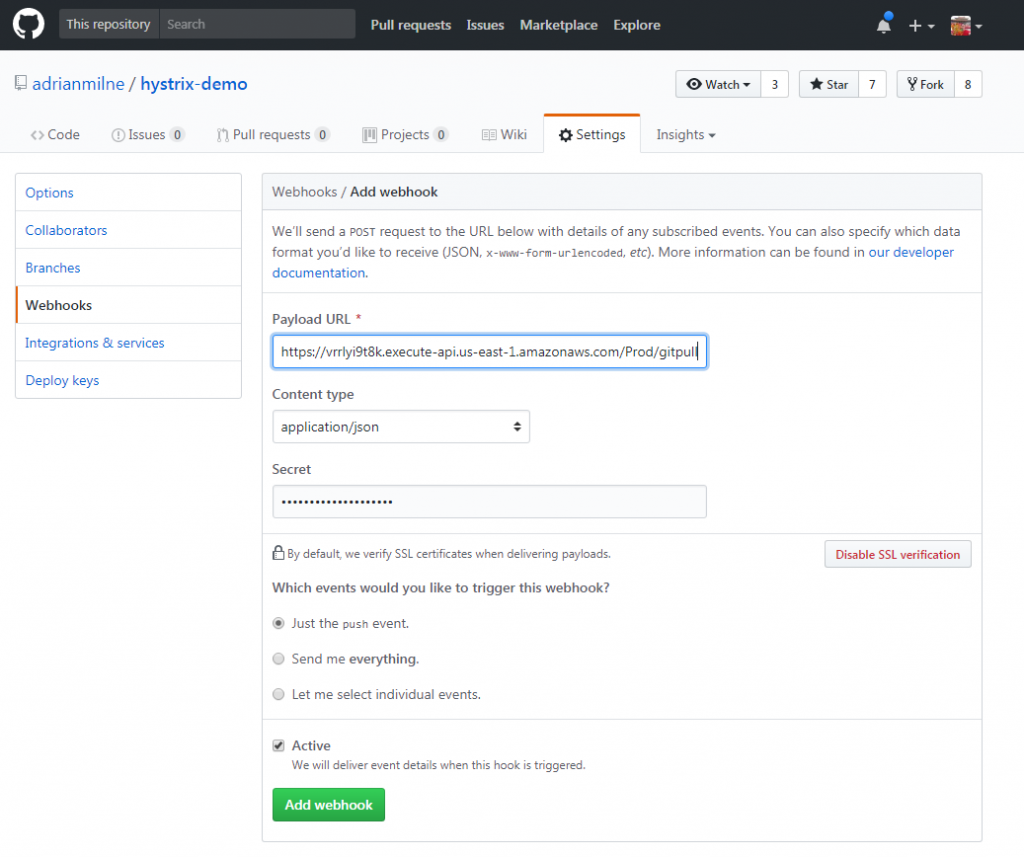Select the Just the push event option

(278, 623)
